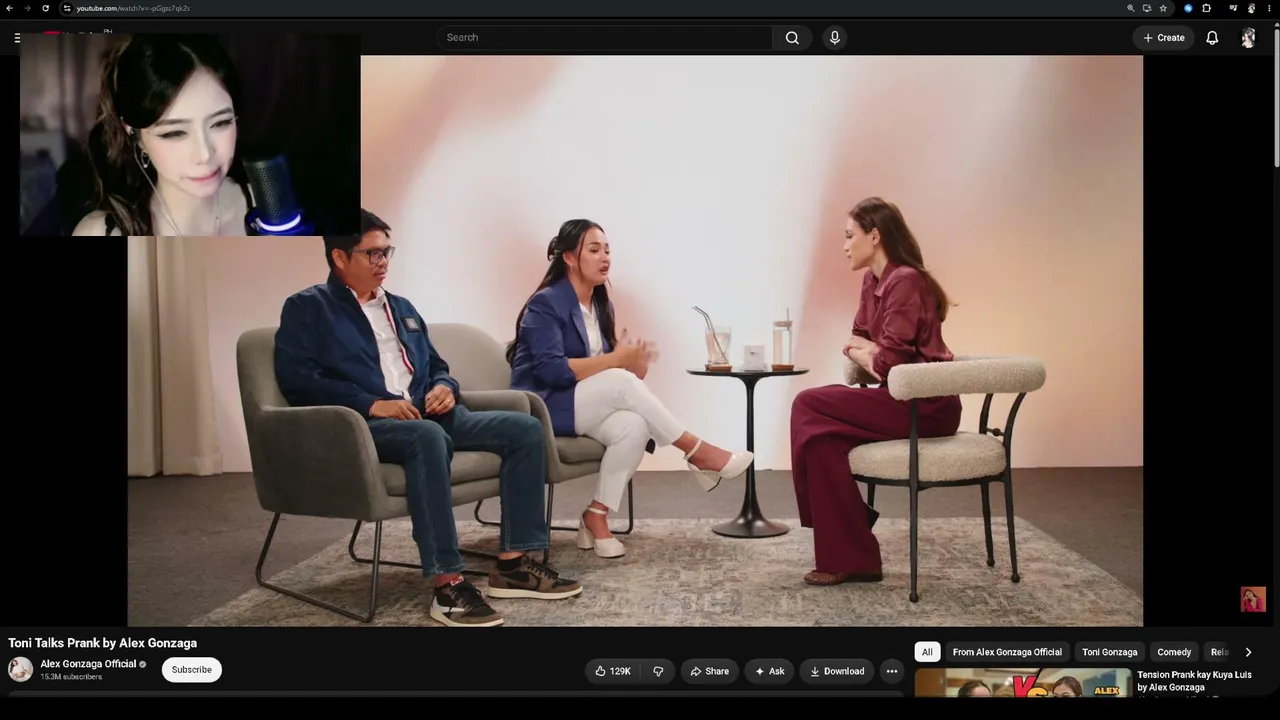This screenshot has height=720, width=1280.
Task: Open the Tension Prank kay Kuya Luis title
Action: pos(1194,681)
